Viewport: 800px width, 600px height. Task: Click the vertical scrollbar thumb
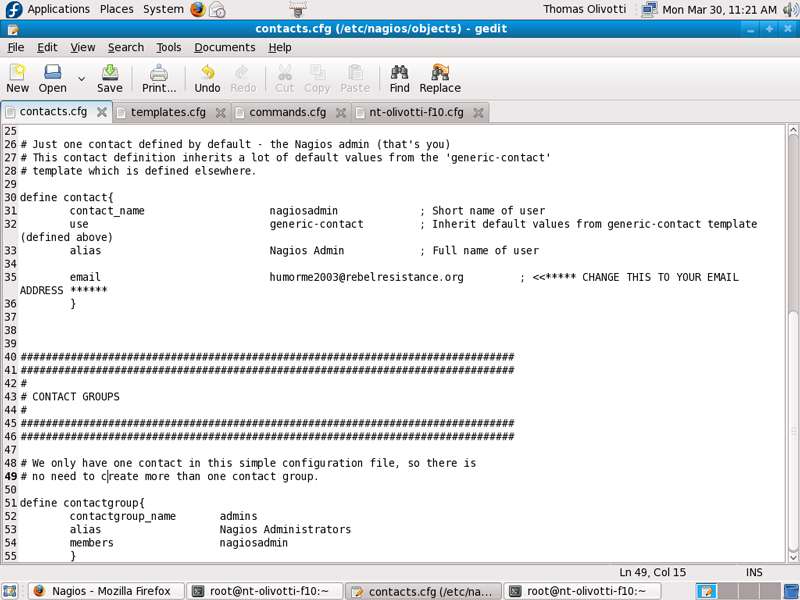(793, 430)
